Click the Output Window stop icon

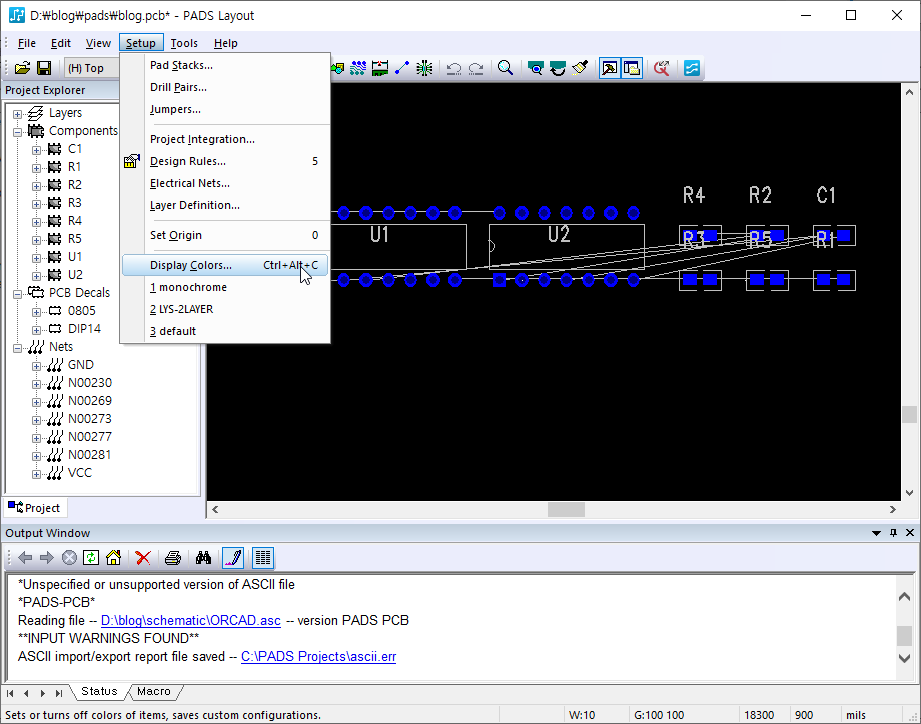[x=69, y=558]
